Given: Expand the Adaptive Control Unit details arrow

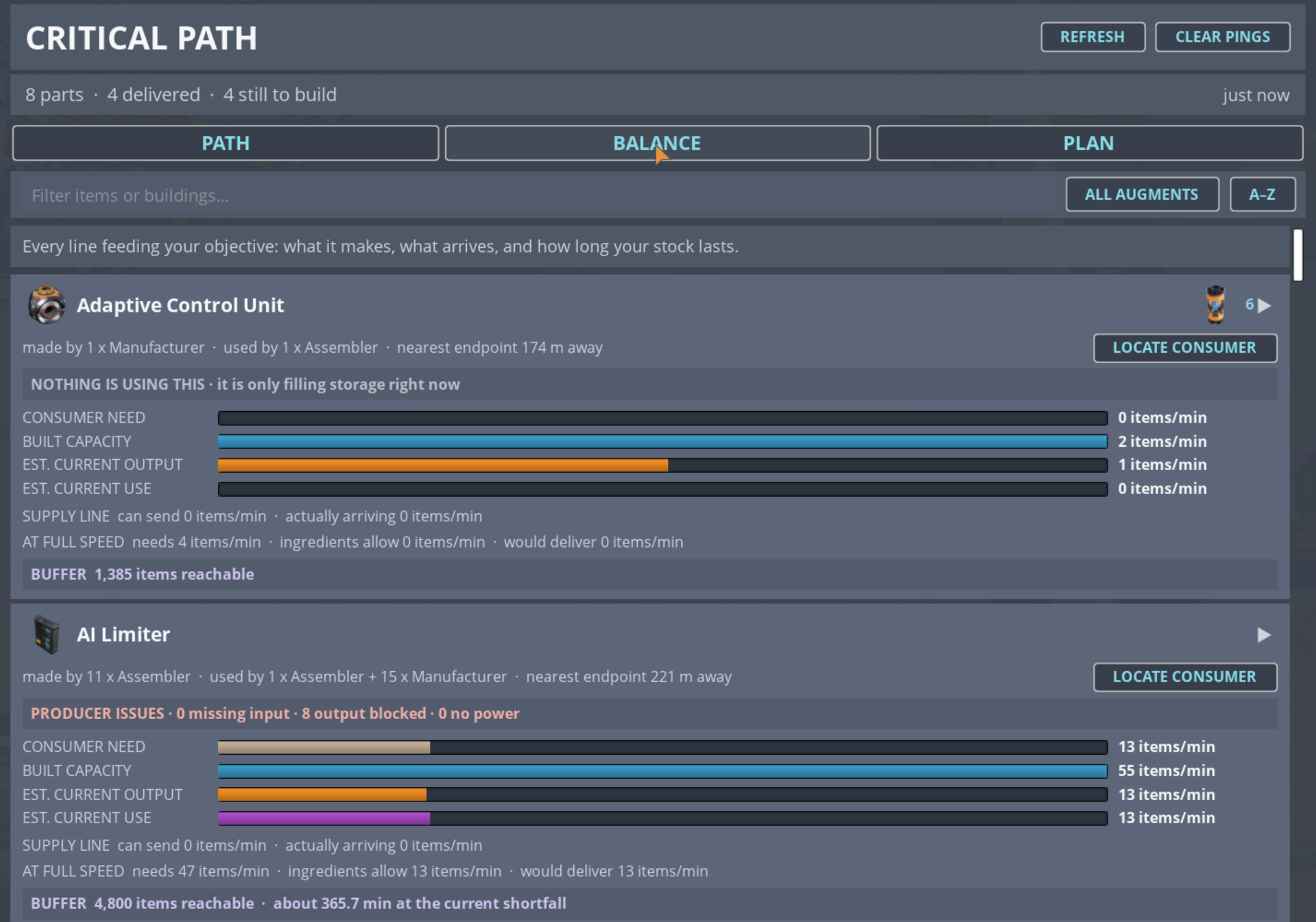Looking at the screenshot, I should coord(1264,305).
